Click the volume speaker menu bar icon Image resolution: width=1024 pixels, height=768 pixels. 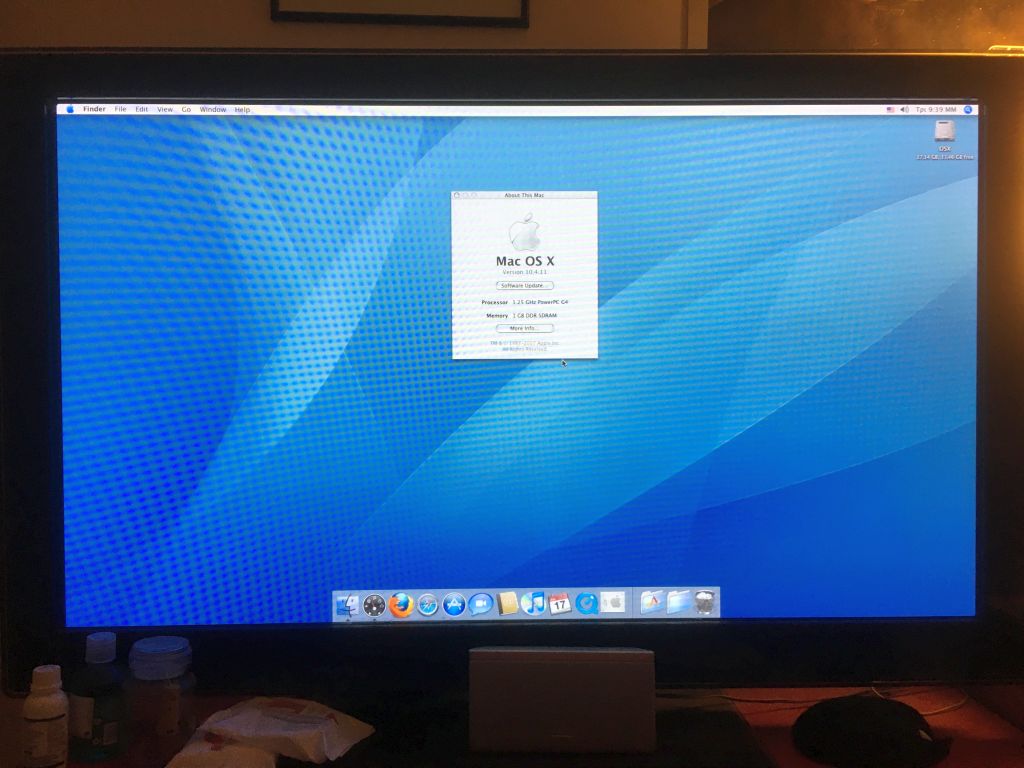tap(904, 110)
